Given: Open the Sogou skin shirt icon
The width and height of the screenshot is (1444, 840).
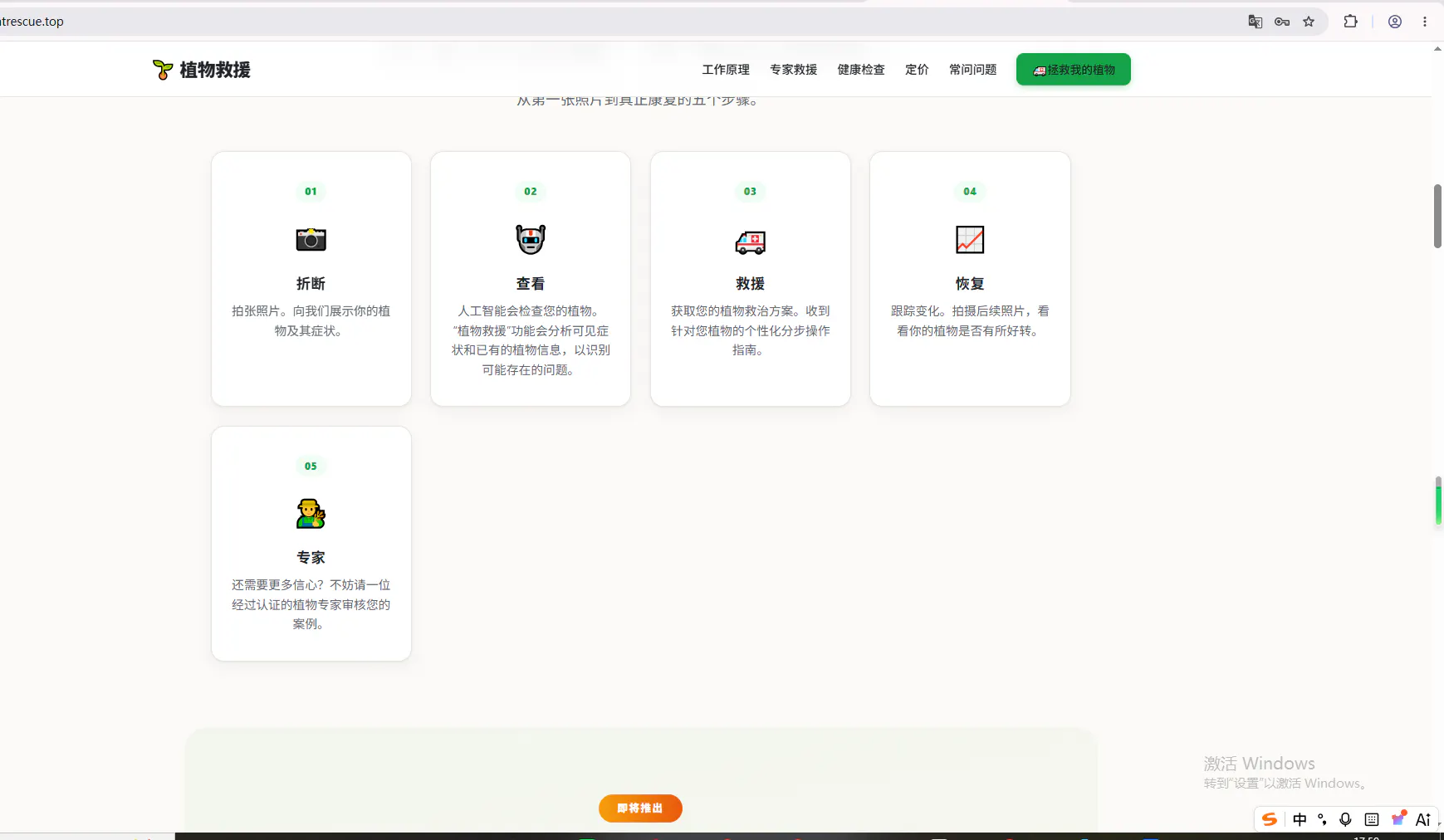Looking at the screenshot, I should coord(1398,818).
